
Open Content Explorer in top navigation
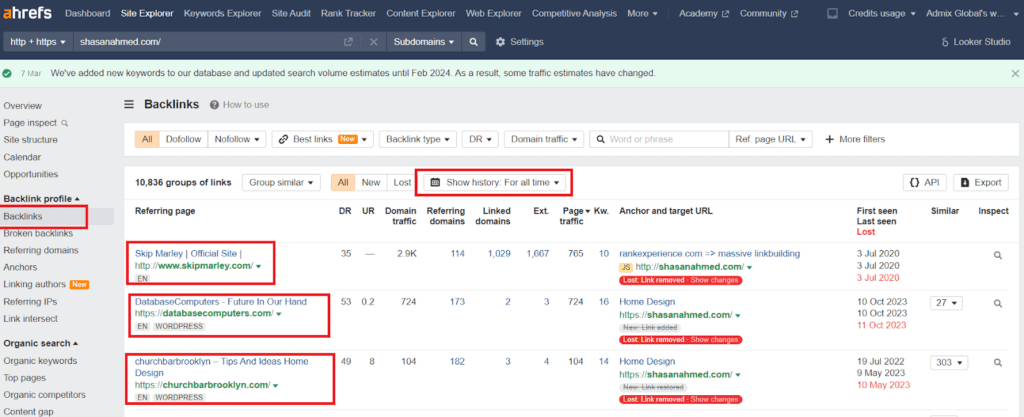point(421,13)
